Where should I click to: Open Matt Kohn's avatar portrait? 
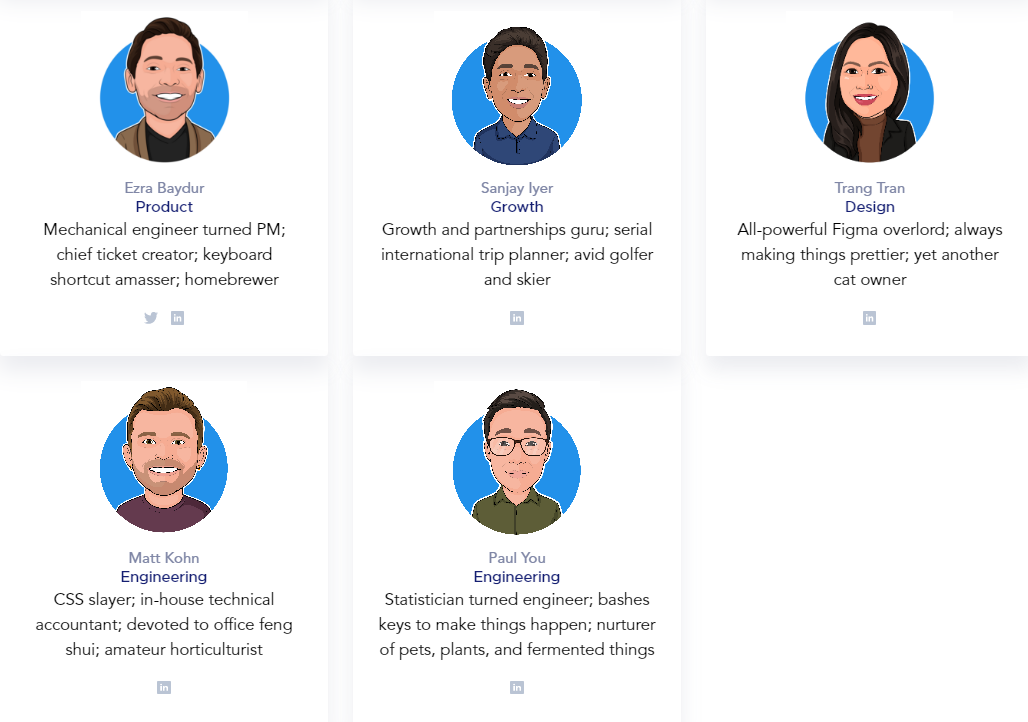[164, 462]
